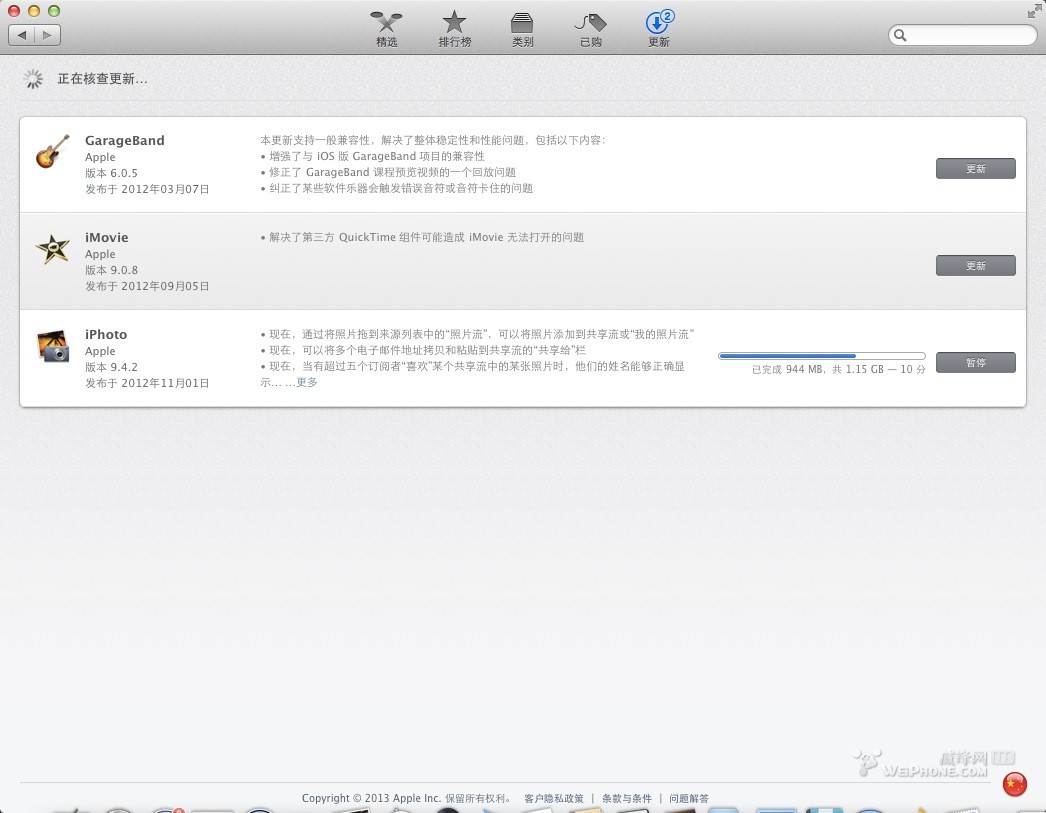Click the '发布于 2012年03月07日' date
1046x813 pixels.
click(147, 189)
